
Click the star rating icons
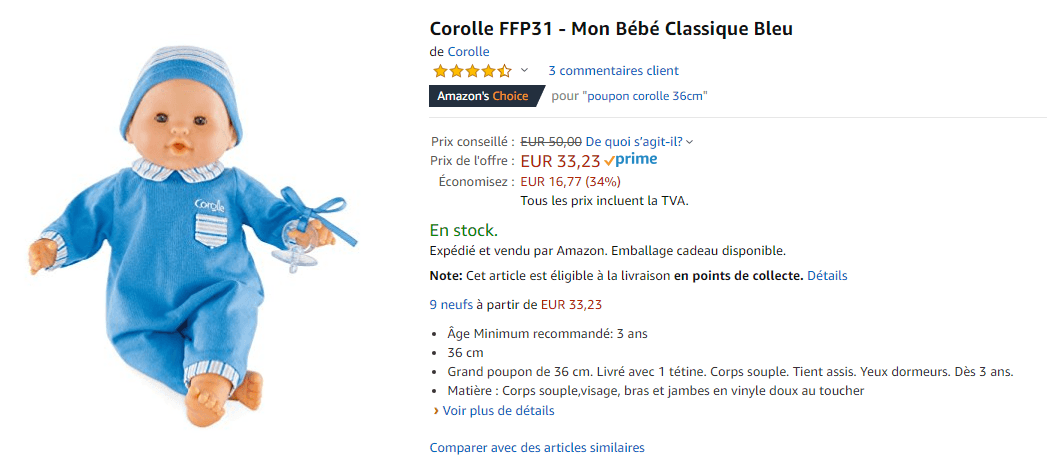[472, 71]
